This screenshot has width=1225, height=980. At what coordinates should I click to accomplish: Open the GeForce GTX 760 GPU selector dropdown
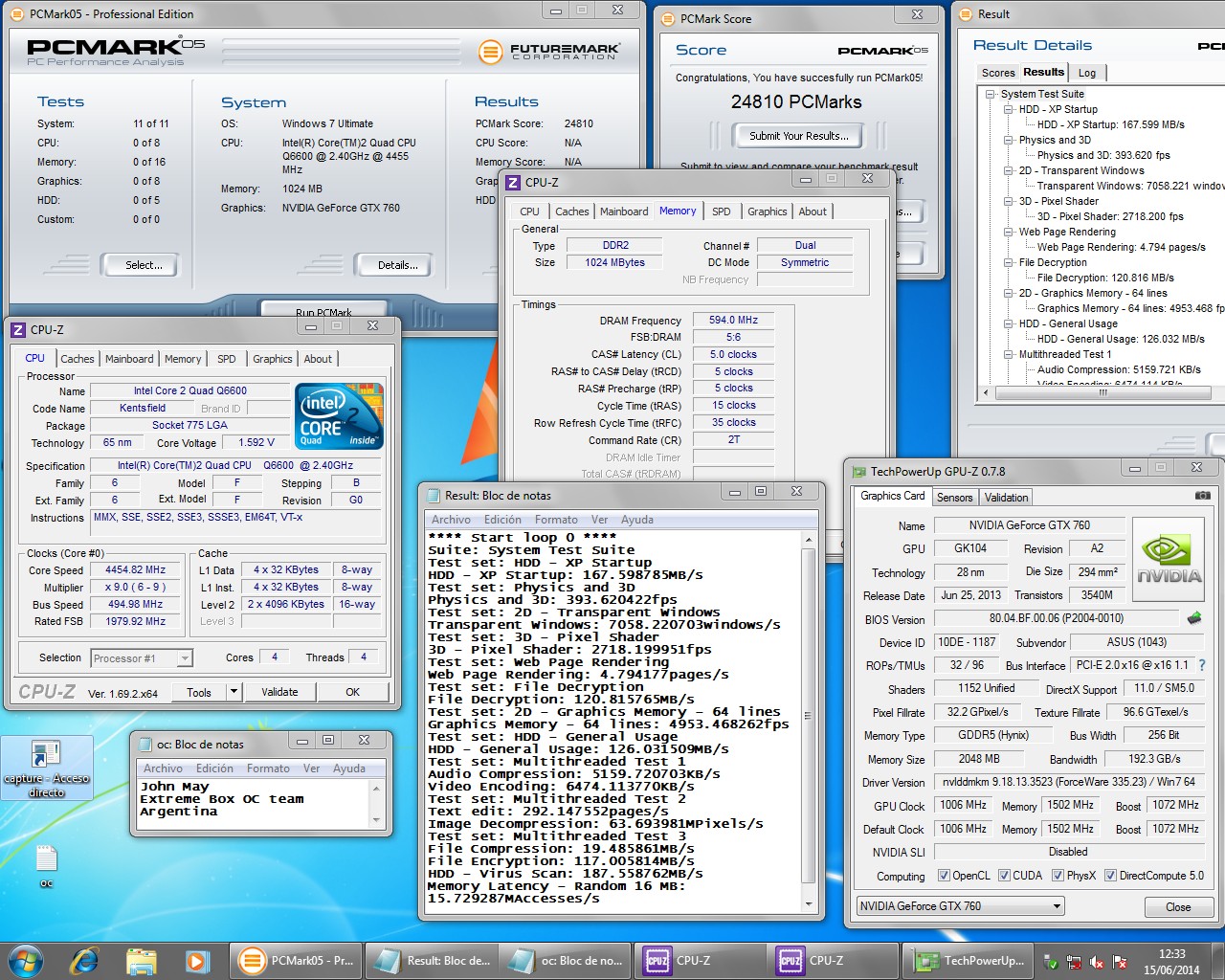[x=960, y=906]
